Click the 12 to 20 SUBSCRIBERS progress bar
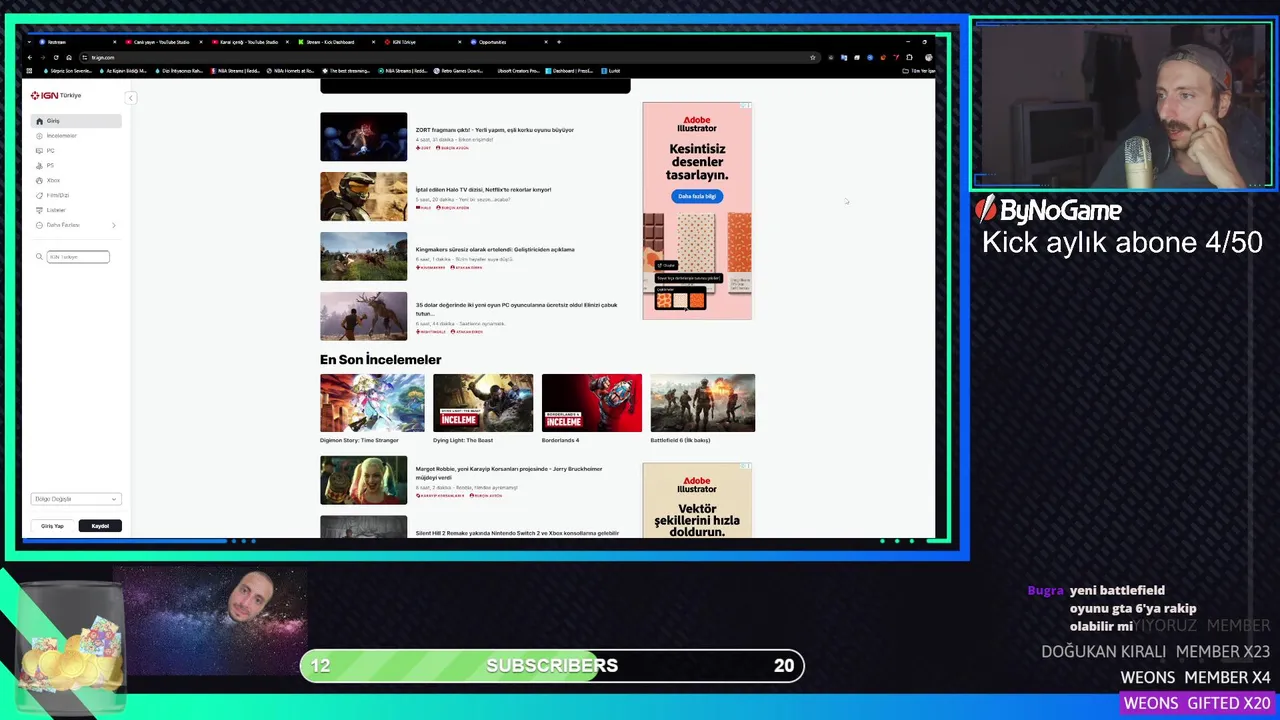 [x=552, y=666]
